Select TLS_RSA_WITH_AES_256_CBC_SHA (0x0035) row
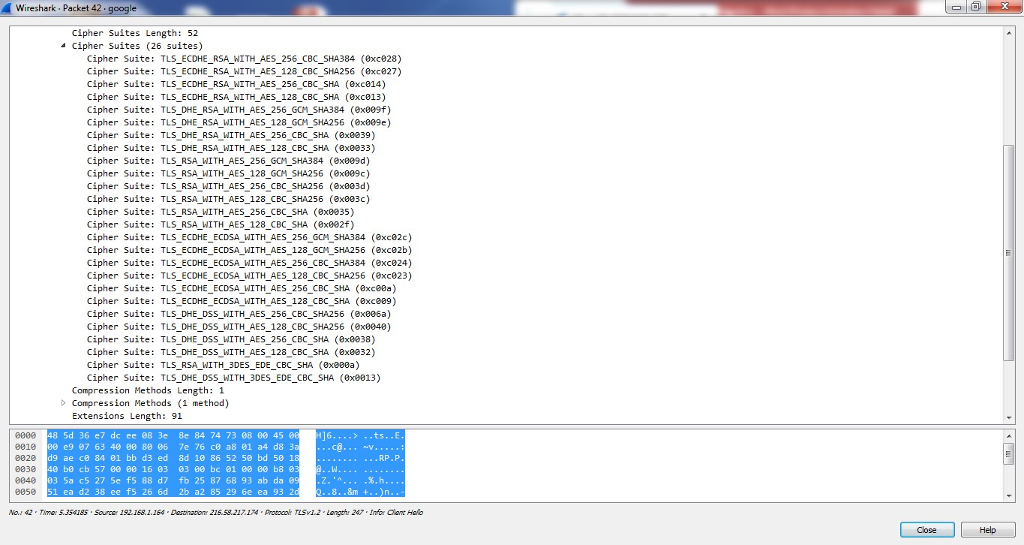This screenshot has width=1024, height=545. [x=221, y=211]
